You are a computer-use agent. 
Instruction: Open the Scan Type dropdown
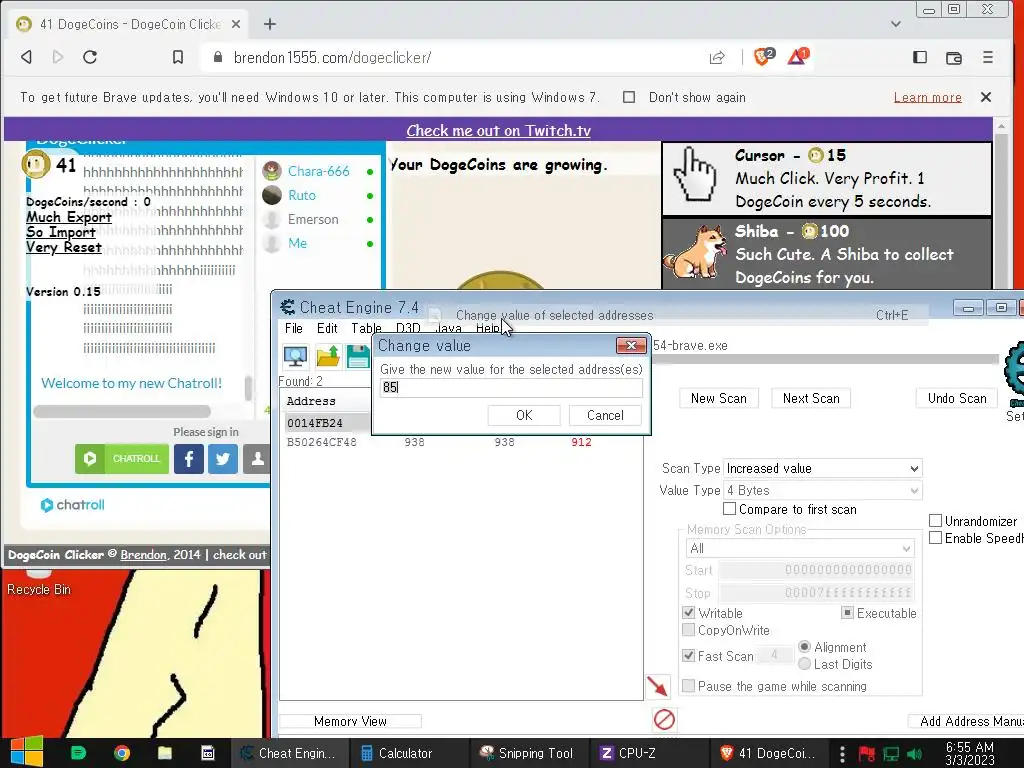[822, 468]
